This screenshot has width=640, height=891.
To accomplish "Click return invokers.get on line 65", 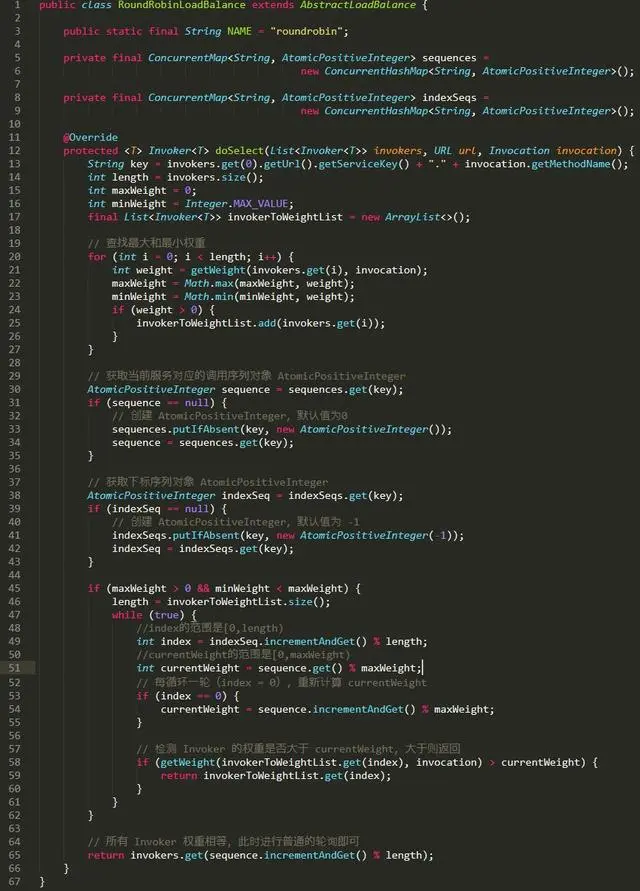I will point(145,855).
